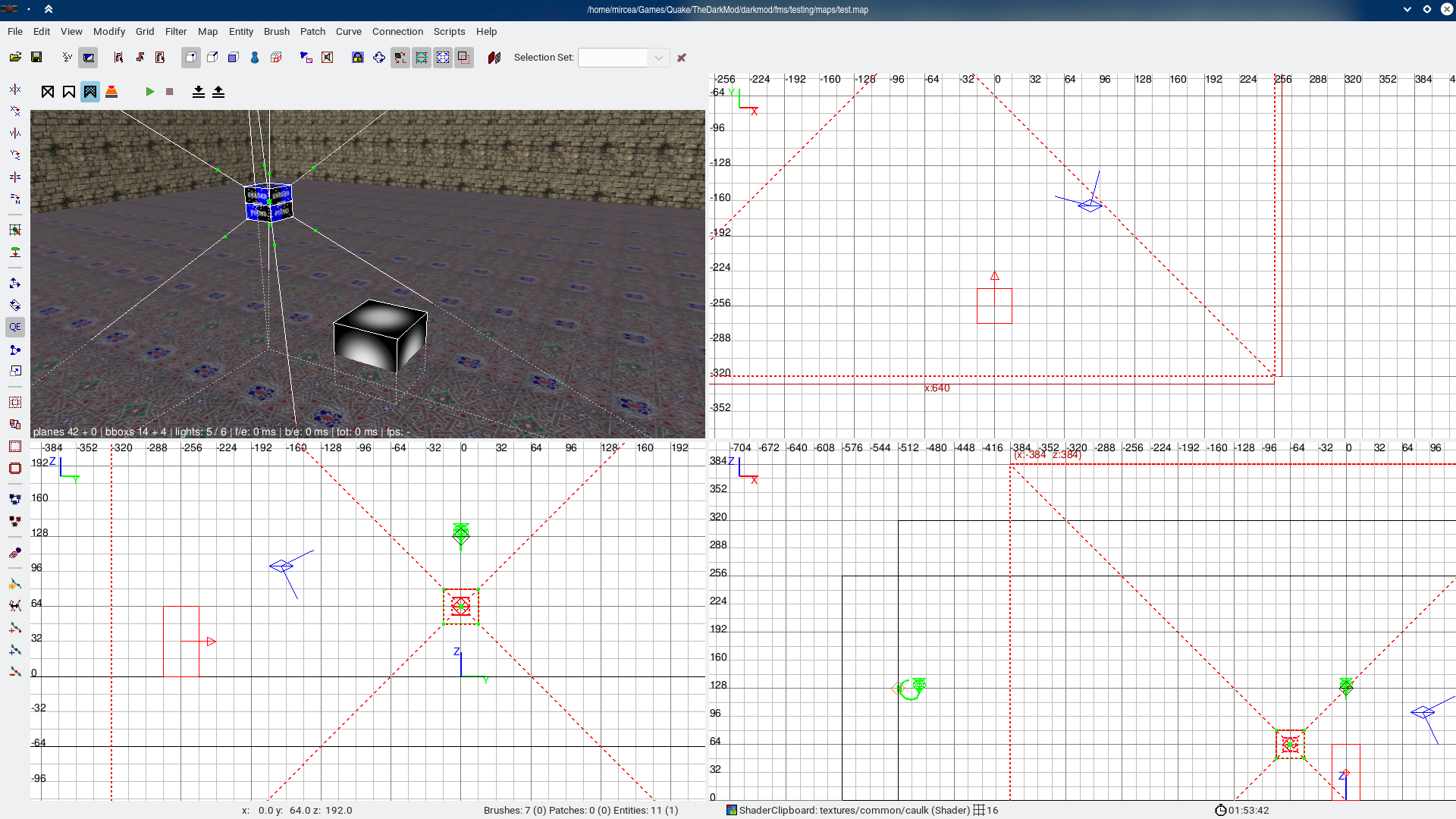Expand the Selection Set dropdown arrow

point(658,58)
